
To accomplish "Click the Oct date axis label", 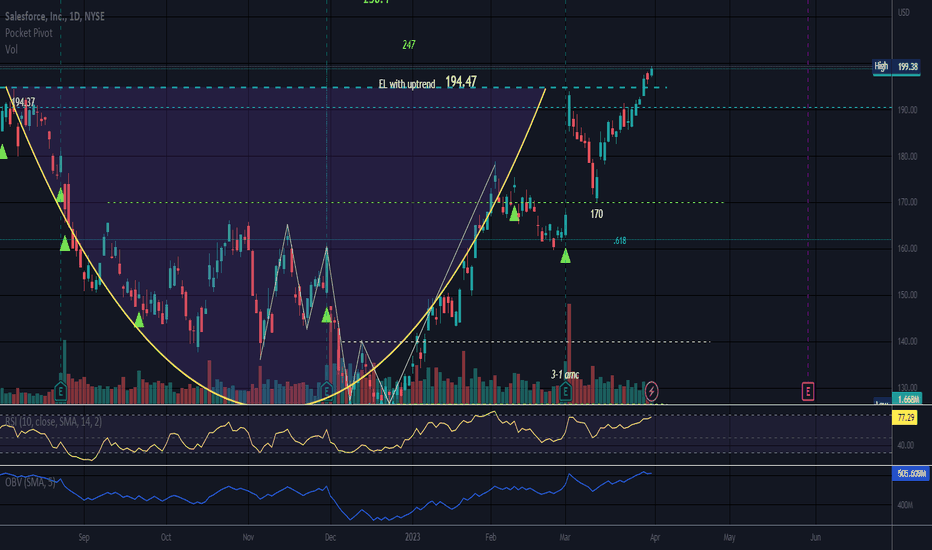I will [166, 537].
